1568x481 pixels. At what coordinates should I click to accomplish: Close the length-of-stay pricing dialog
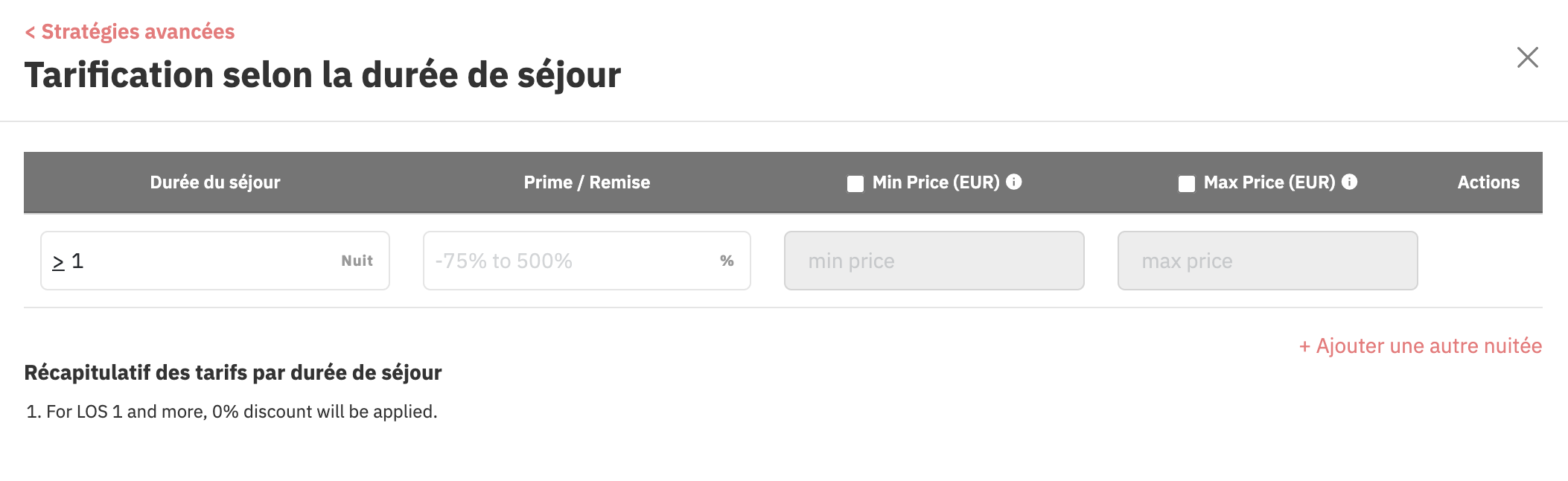[1527, 57]
